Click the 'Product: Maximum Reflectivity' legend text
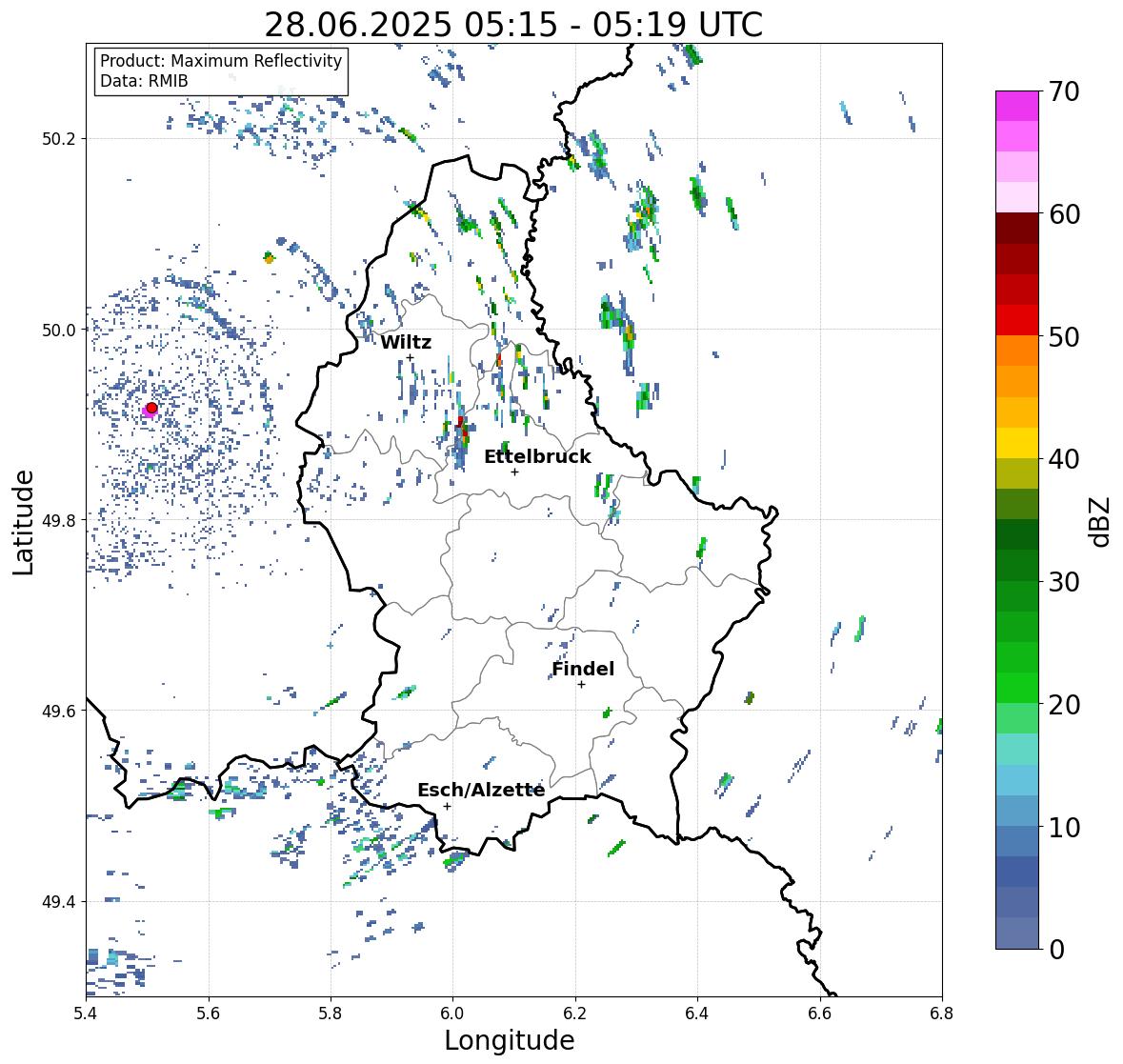Screen dimensions: 1123x1064 pos(221,61)
